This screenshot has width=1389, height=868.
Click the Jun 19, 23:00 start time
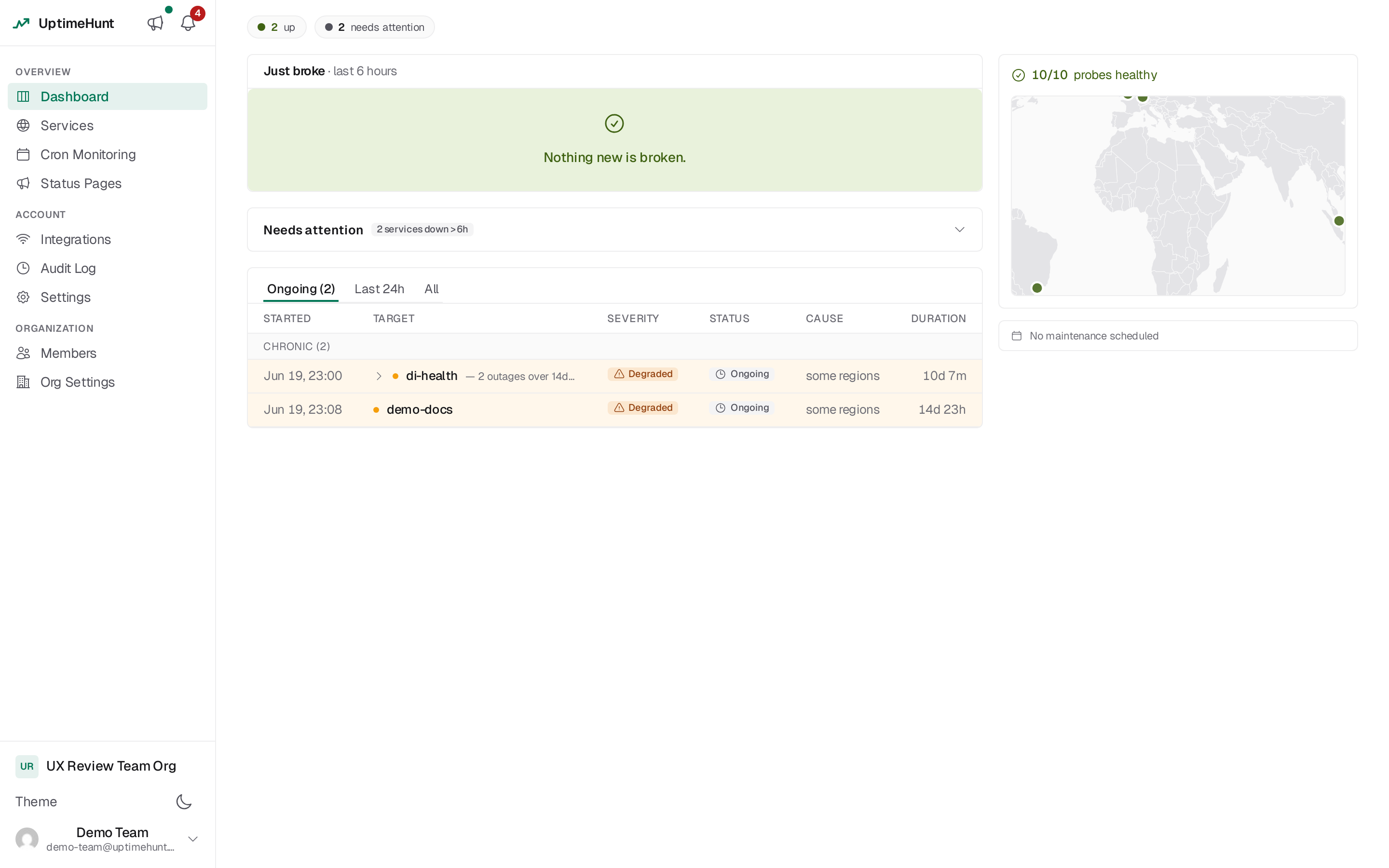[x=302, y=376]
